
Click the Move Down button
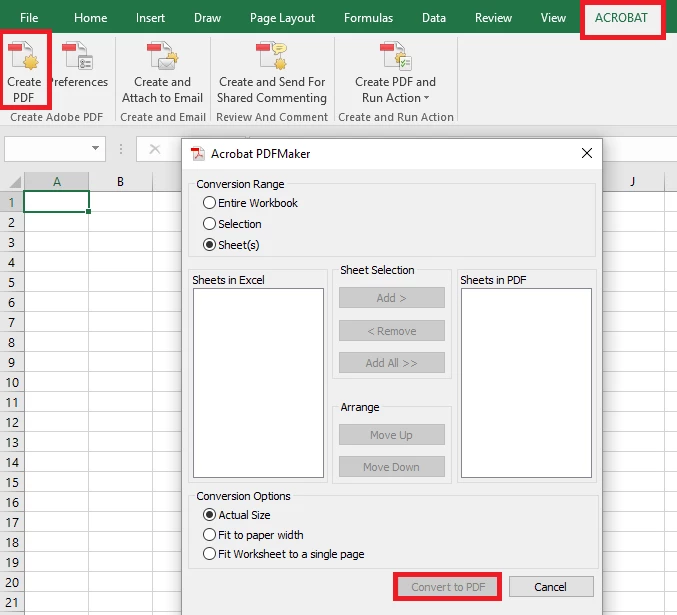392,467
